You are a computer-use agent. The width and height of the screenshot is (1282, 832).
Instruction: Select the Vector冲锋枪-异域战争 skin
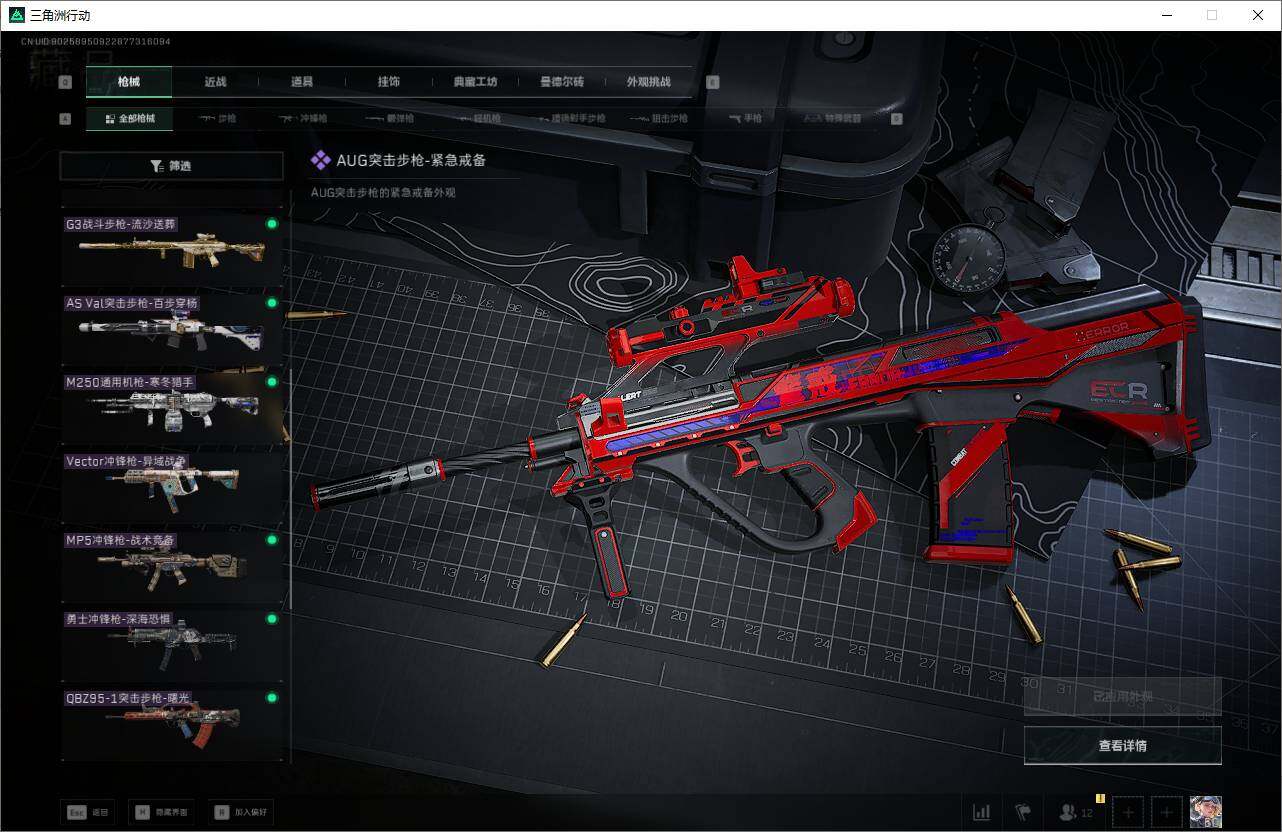173,486
